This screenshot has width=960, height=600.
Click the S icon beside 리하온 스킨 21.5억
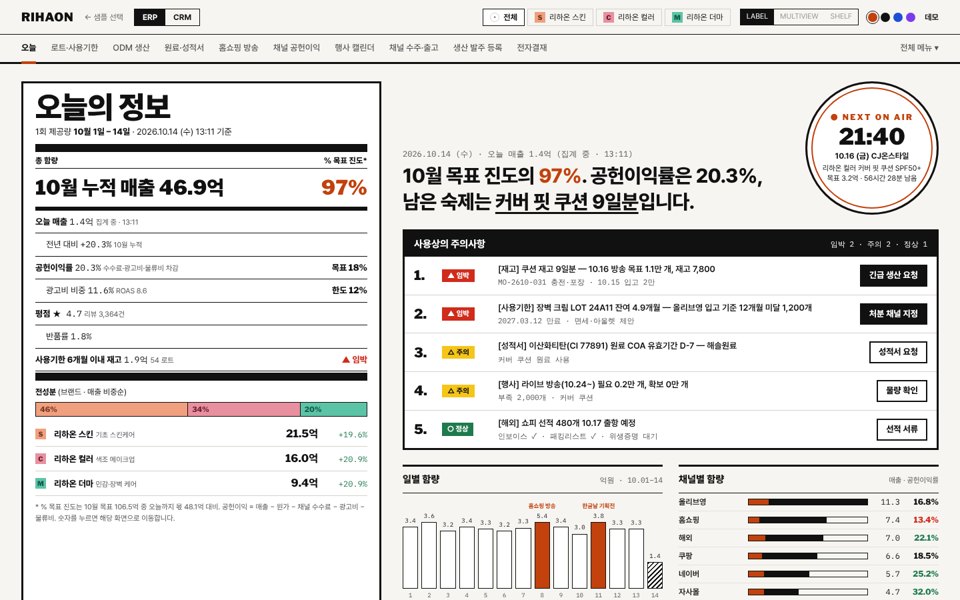(40, 434)
